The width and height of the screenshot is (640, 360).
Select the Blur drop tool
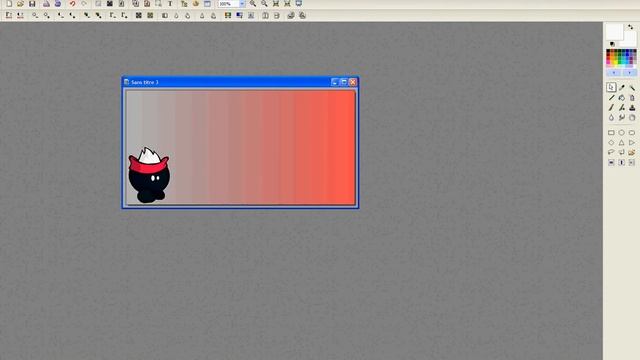pos(611,118)
